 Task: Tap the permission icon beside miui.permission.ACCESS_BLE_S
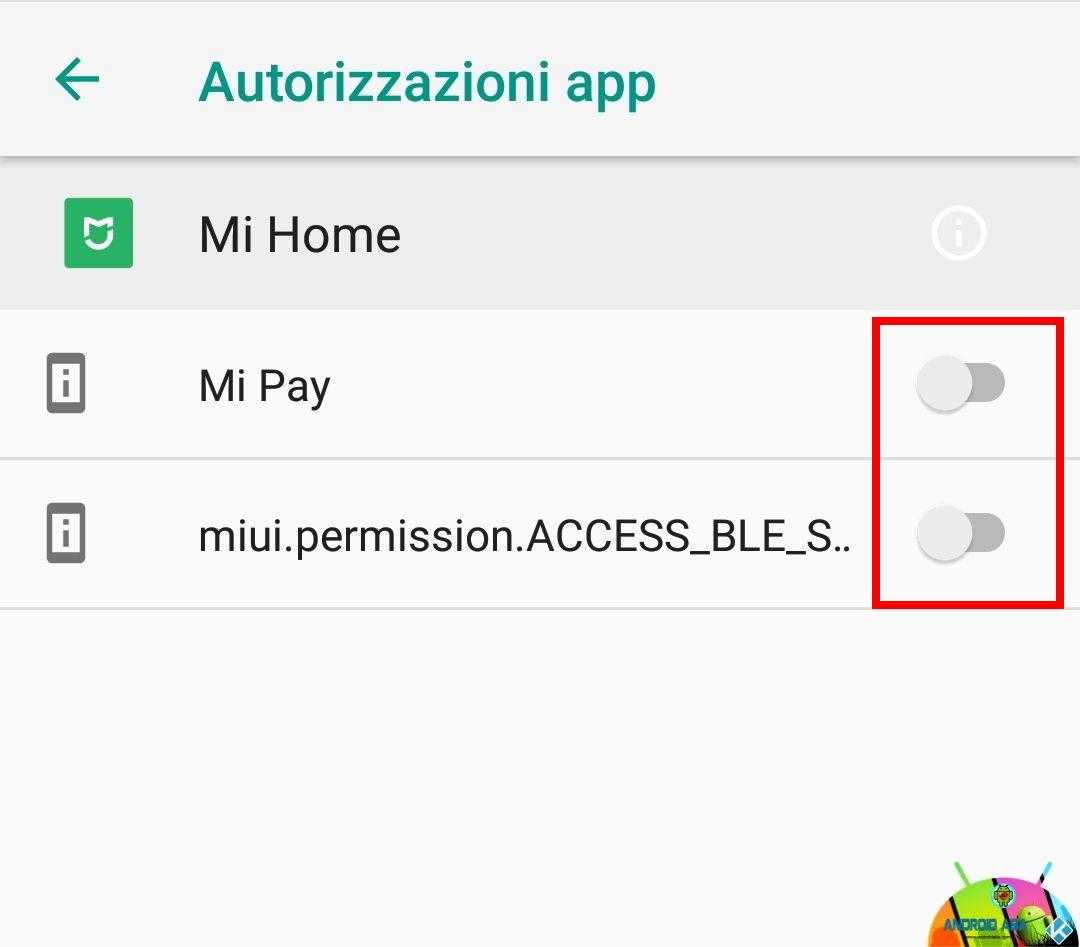tap(65, 533)
